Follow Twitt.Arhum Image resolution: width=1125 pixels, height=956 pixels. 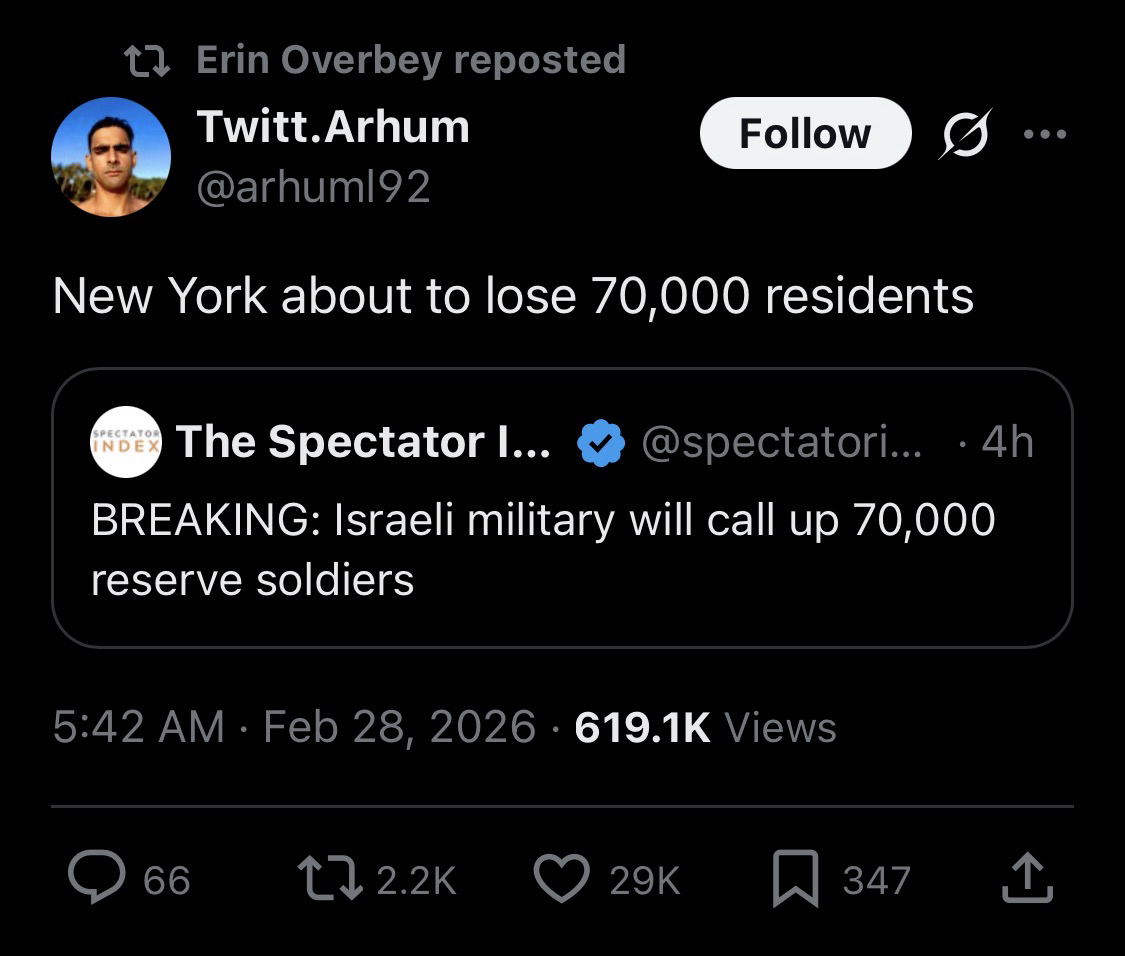coord(805,133)
